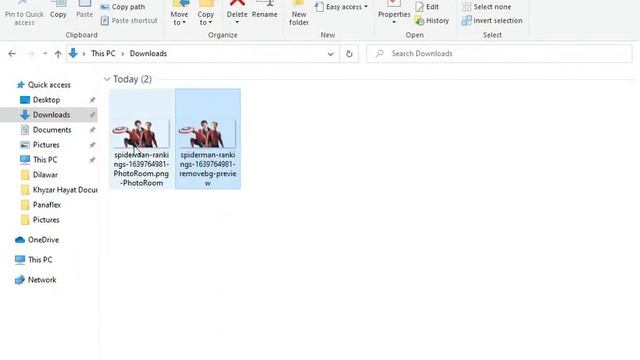The height and width of the screenshot is (360, 640).
Task: Click the Copy ribbon button
Action: pyautogui.click(x=58, y=10)
